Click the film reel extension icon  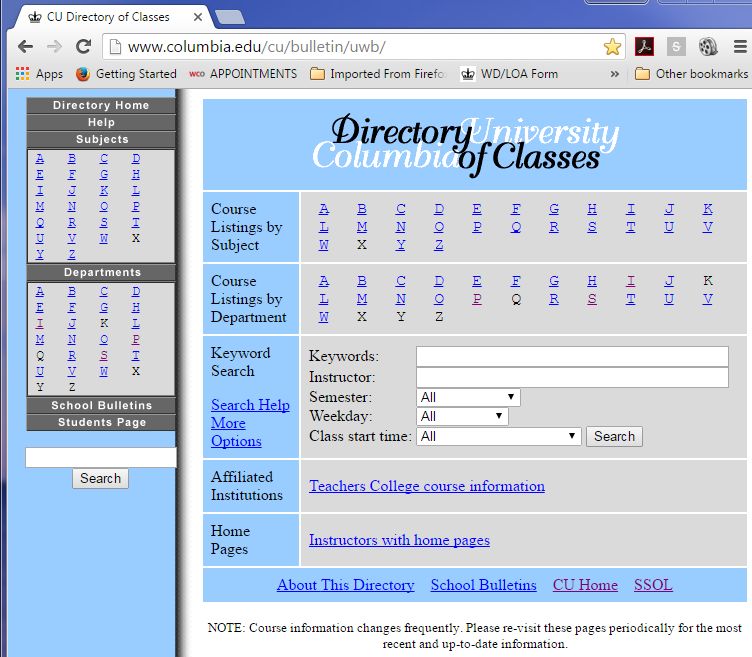(x=708, y=47)
